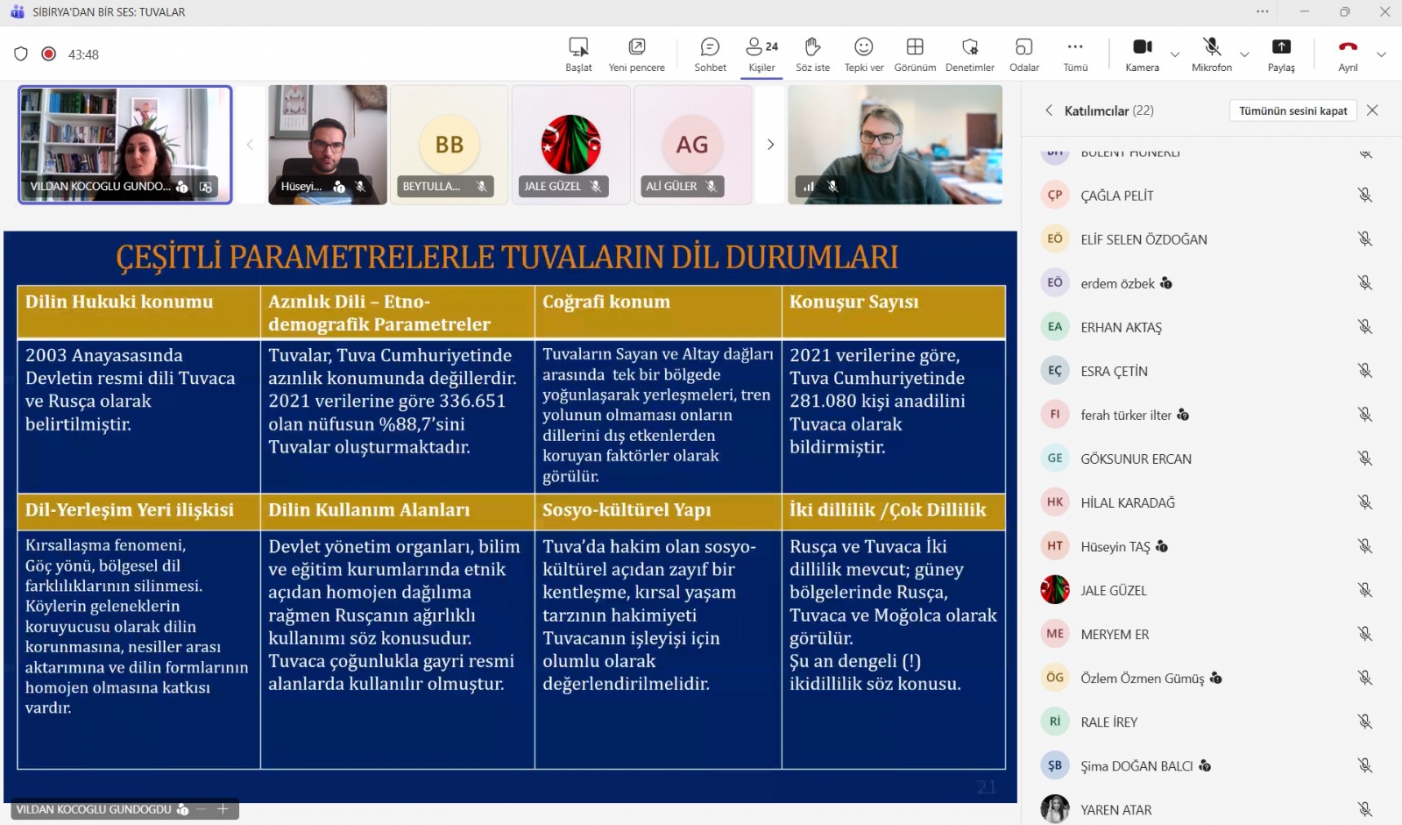Toggle mute icon next to ERHAN AKTAŞ
1402x825 pixels.
[1364, 327]
